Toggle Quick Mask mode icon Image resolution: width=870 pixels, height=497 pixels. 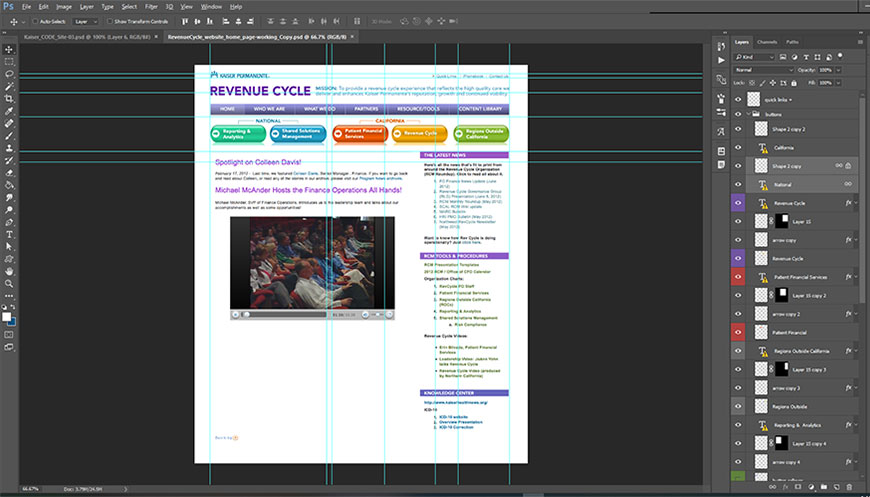(x=9, y=334)
